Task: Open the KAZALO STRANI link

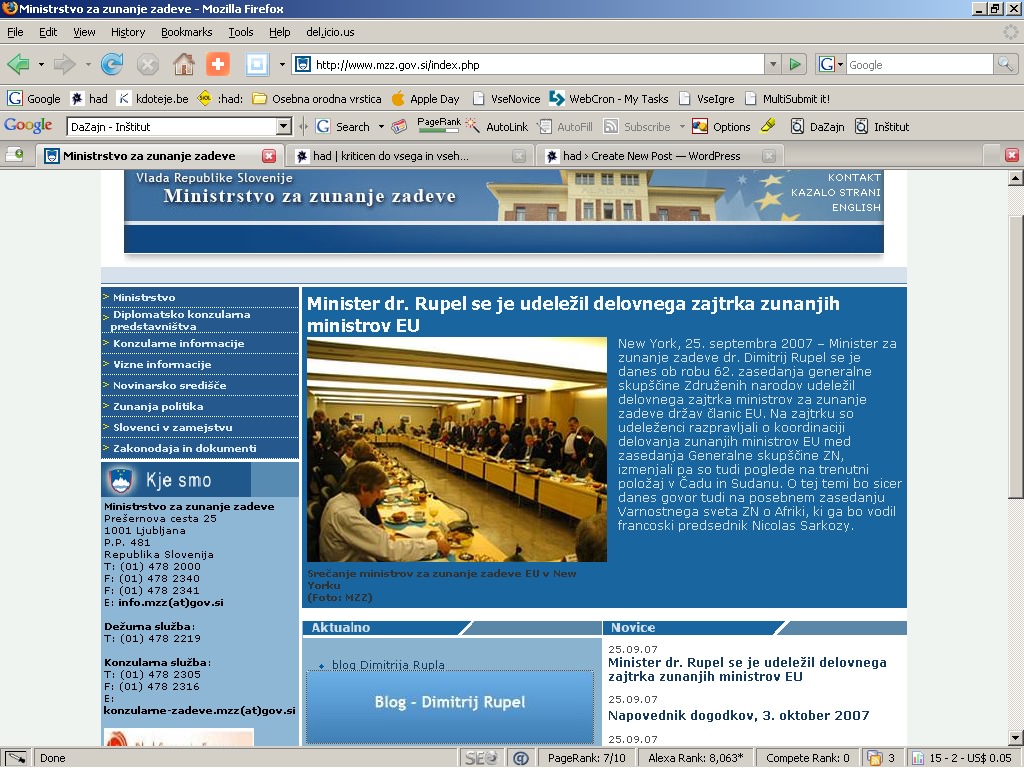Action: point(835,192)
